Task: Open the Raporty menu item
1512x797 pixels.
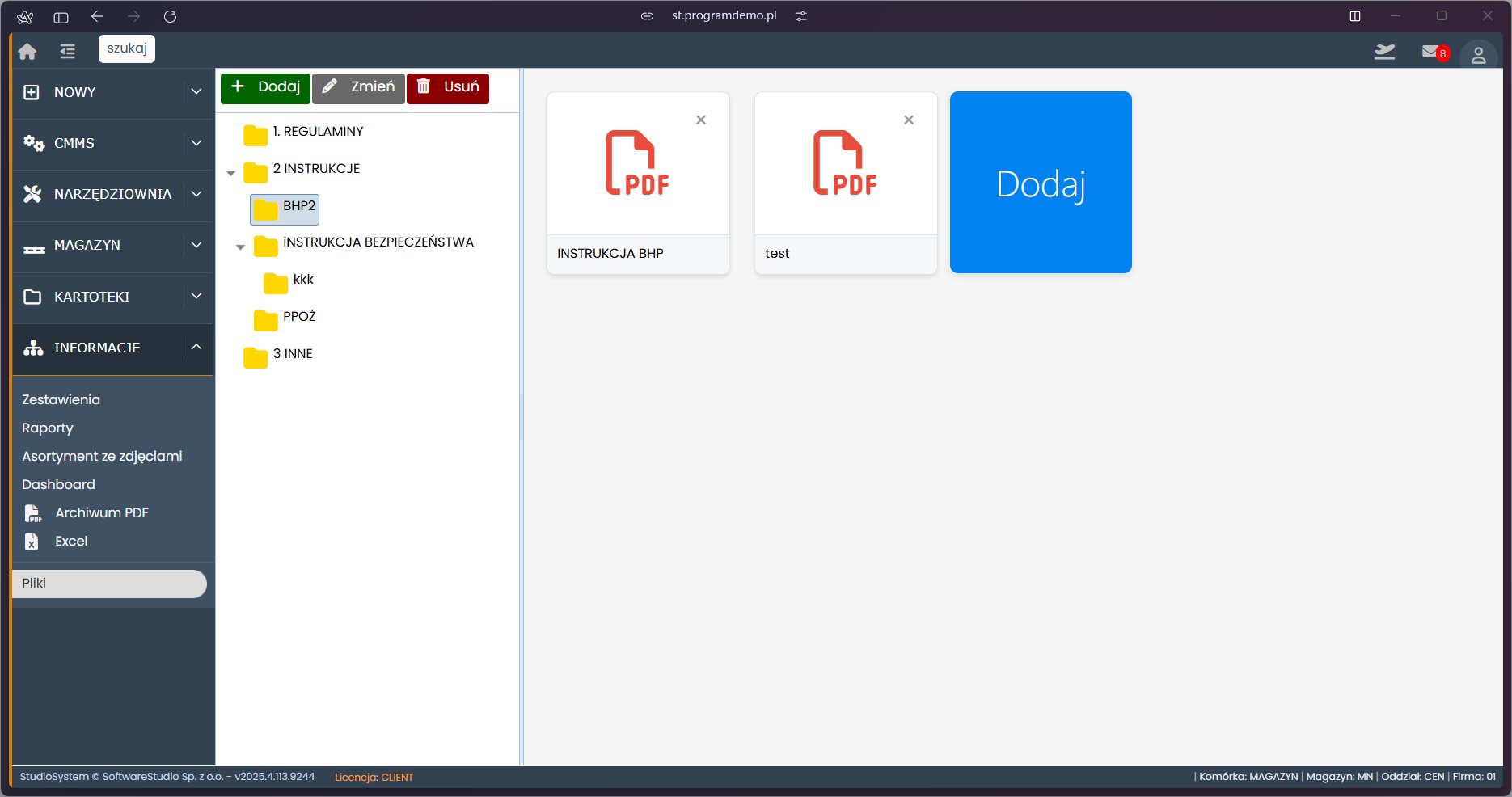Action: (48, 428)
